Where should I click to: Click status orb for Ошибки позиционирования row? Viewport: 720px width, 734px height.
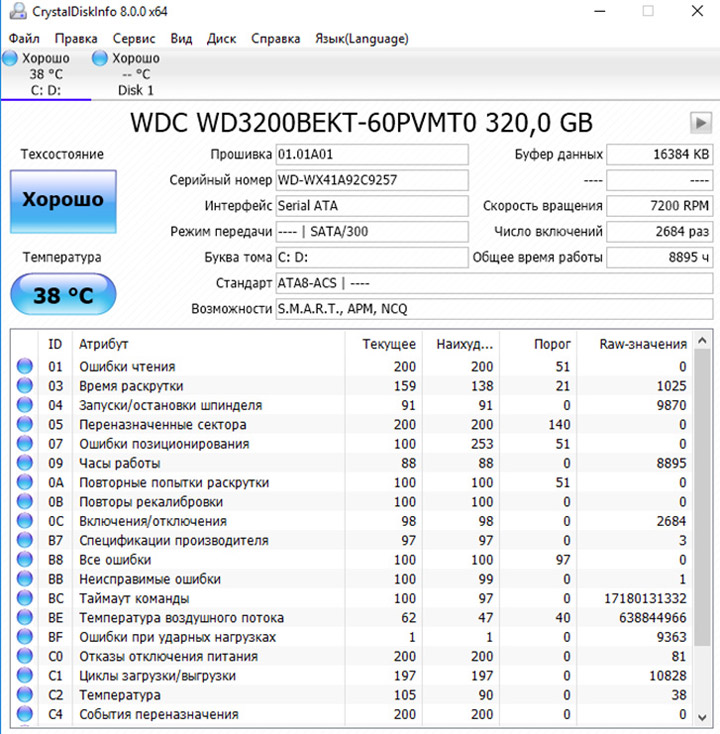(25, 443)
